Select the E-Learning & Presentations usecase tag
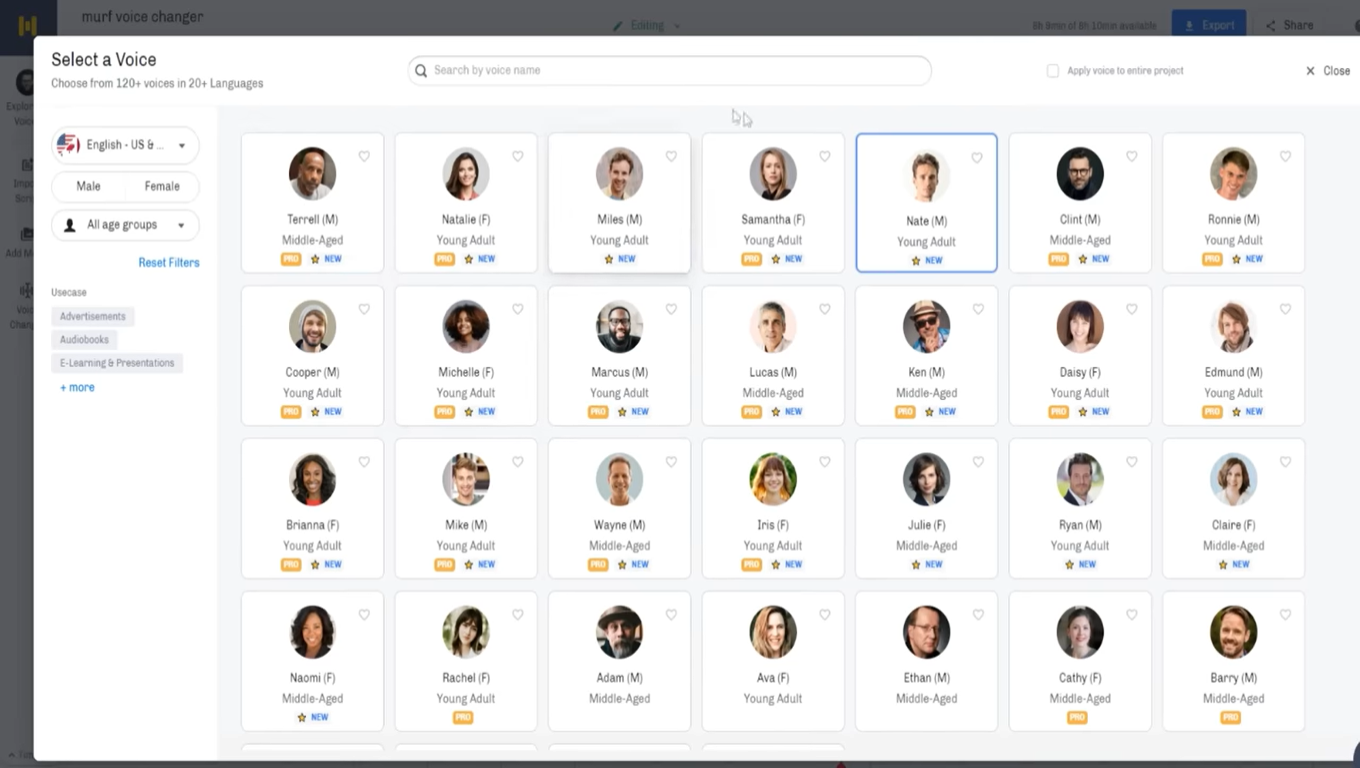This screenshot has width=1360, height=768. pos(117,363)
